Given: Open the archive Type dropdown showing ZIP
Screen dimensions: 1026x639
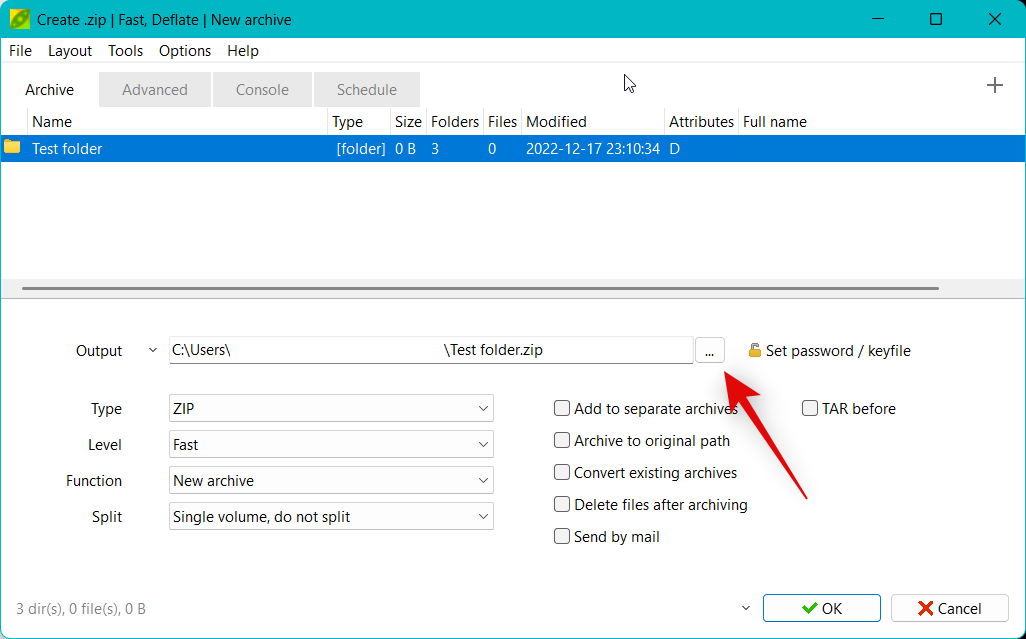Looking at the screenshot, I should pyautogui.click(x=331, y=409).
